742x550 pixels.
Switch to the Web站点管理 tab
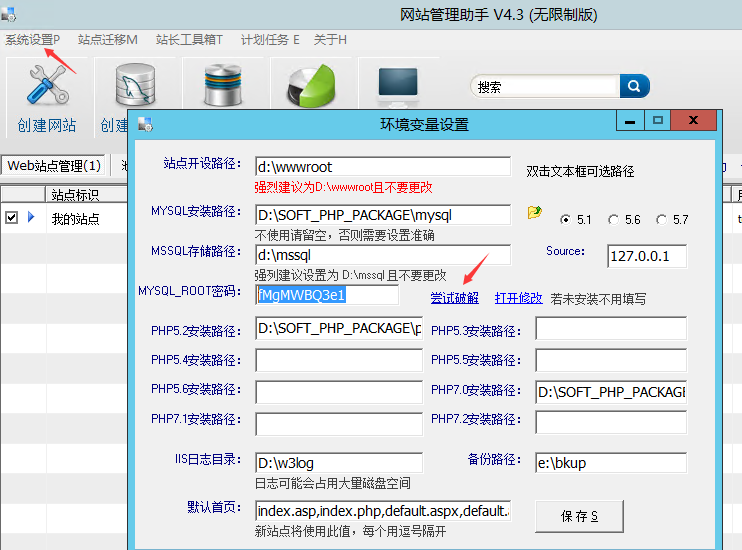pyautogui.click(x=54, y=166)
